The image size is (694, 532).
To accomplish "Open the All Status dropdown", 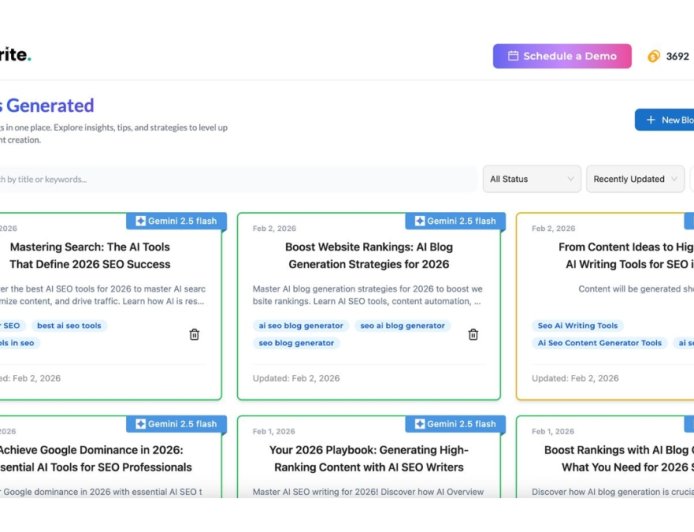I will tap(532, 179).
